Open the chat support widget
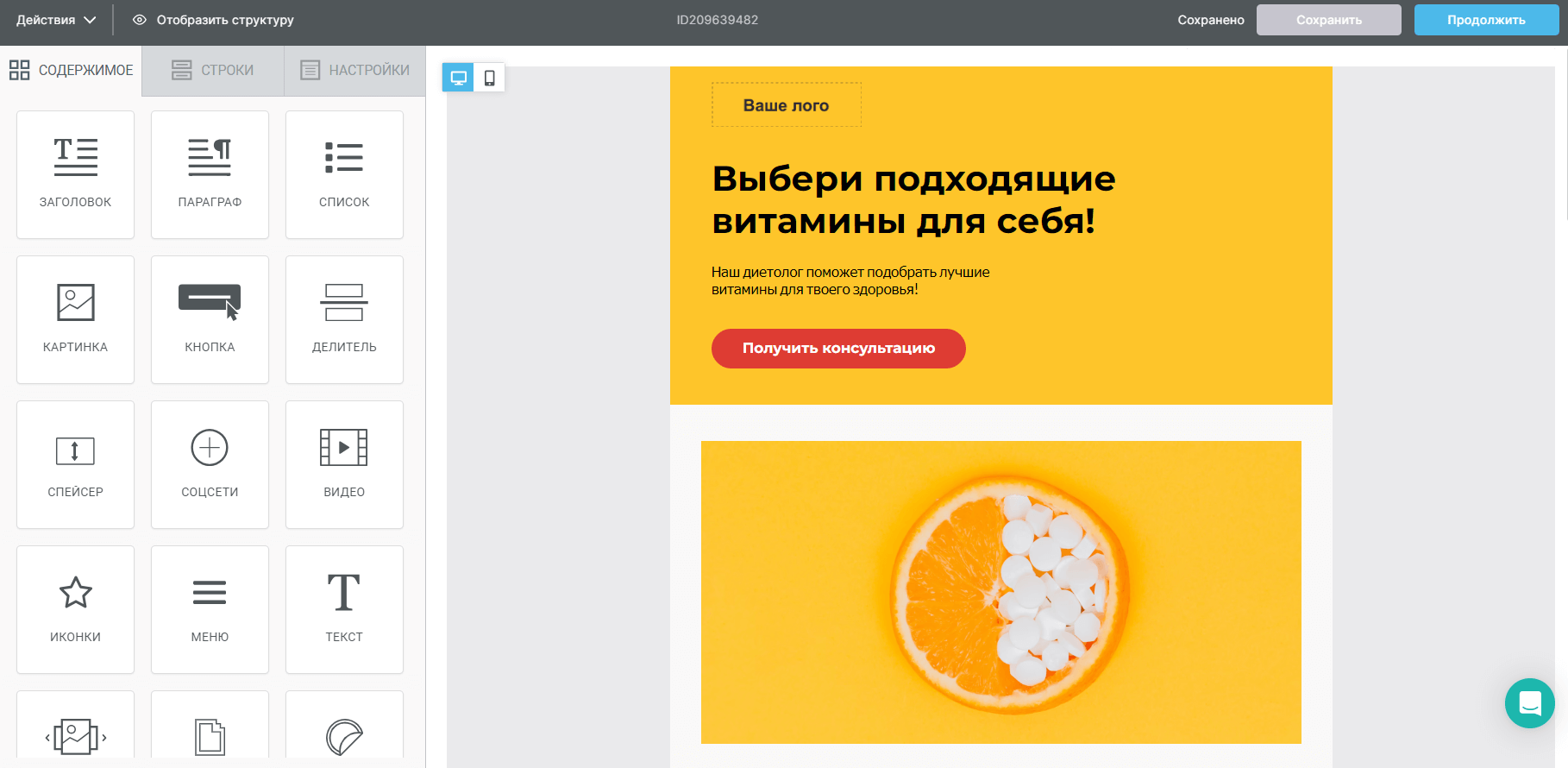The height and width of the screenshot is (768, 1568). 1530,703
